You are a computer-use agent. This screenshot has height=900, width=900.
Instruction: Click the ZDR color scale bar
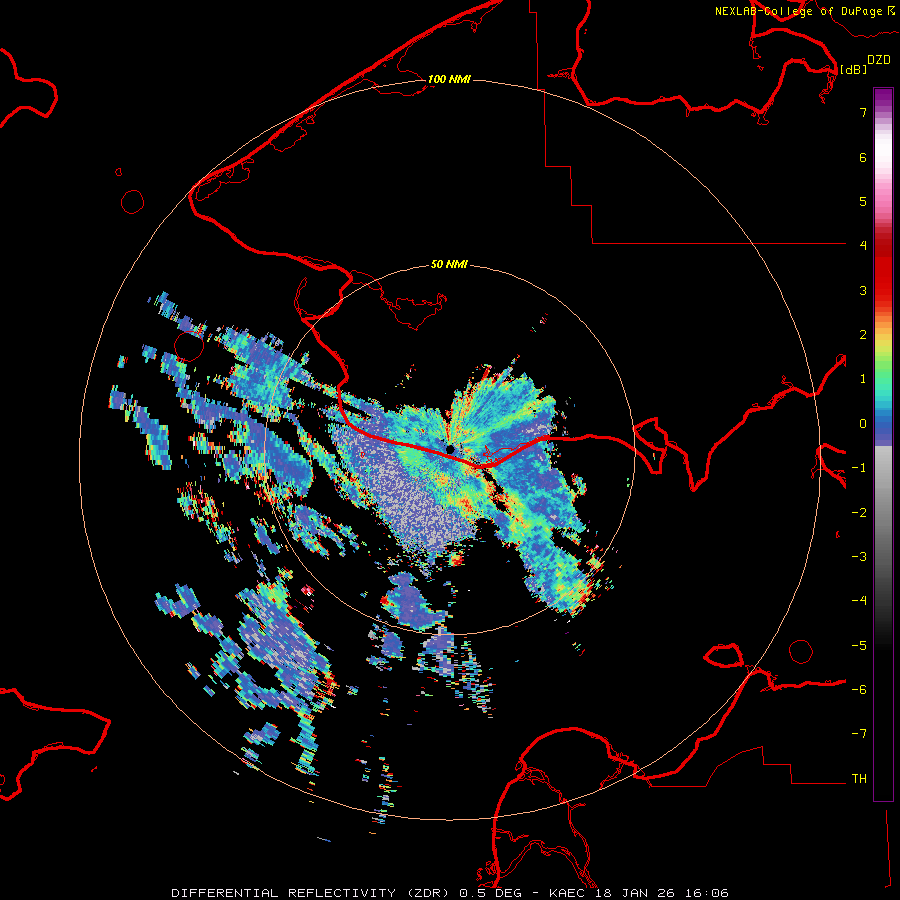pyautogui.click(x=883, y=444)
